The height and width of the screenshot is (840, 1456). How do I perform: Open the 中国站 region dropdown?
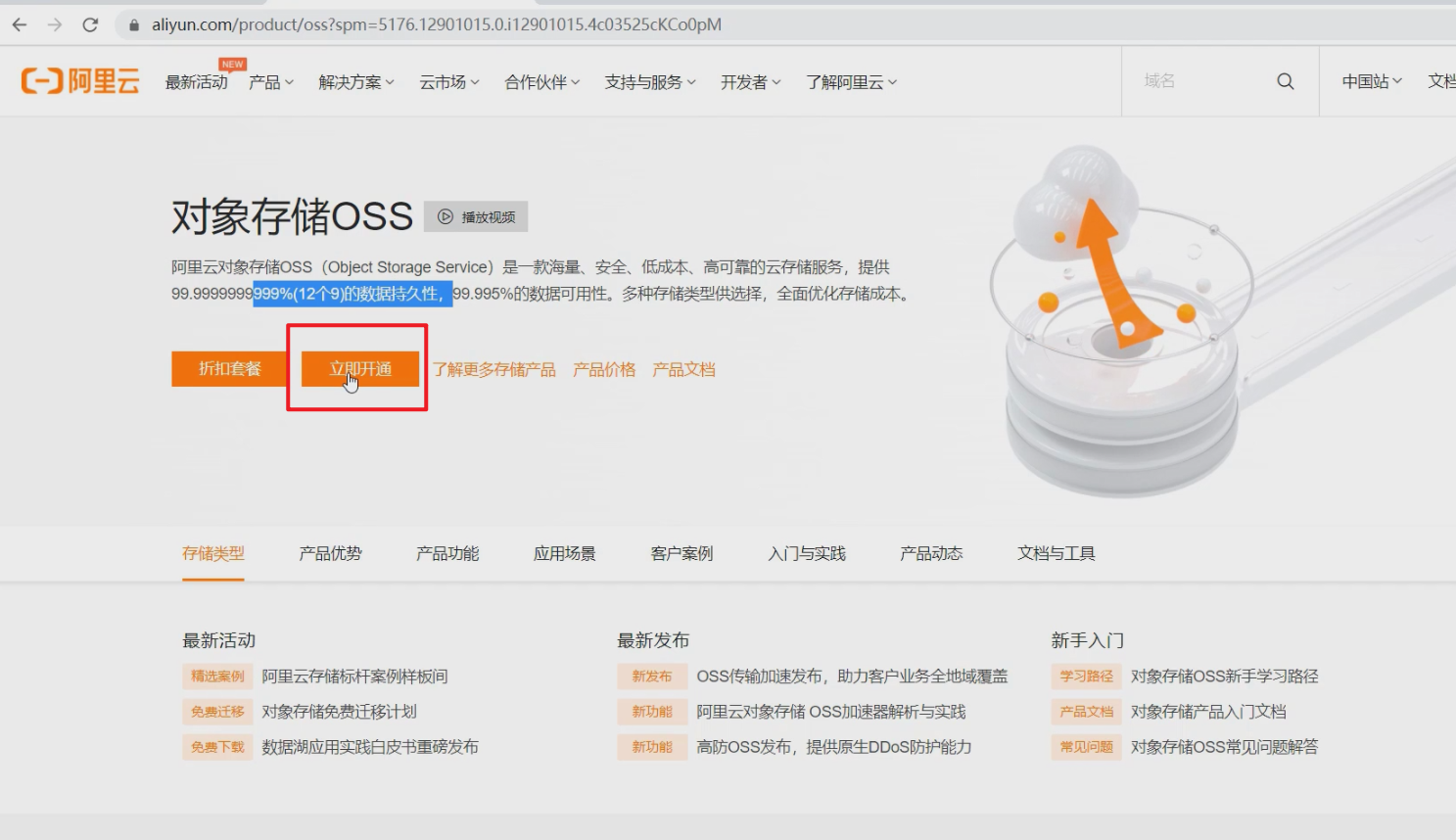point(1371,81)
